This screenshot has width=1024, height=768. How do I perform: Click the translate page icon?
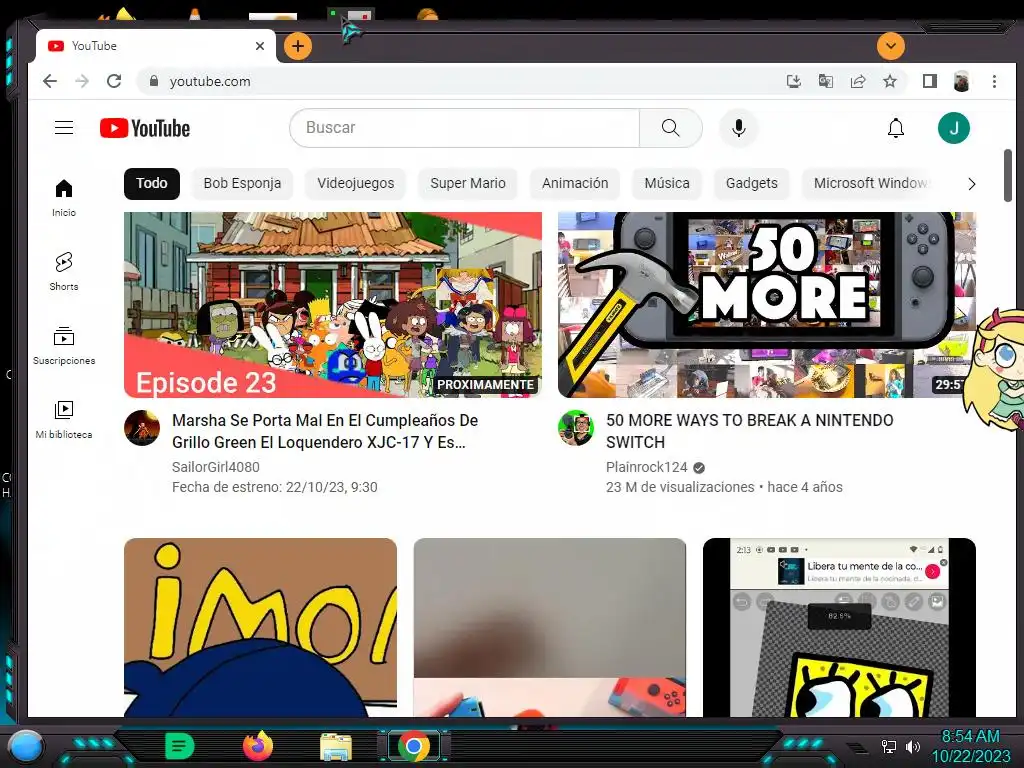825,81
